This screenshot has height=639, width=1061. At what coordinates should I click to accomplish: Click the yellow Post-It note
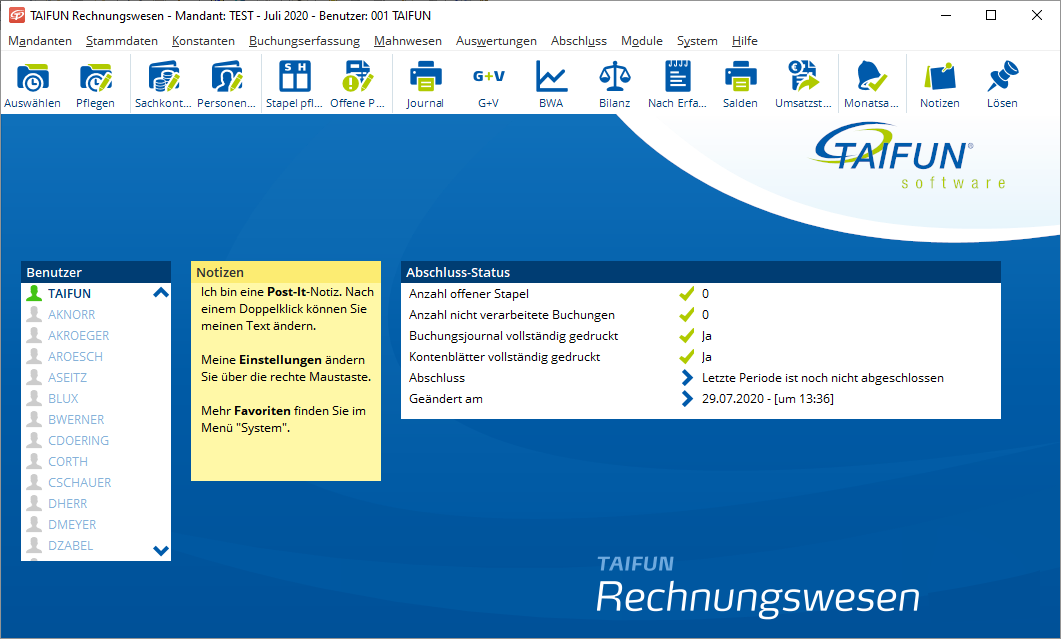(x=285, y=380)
